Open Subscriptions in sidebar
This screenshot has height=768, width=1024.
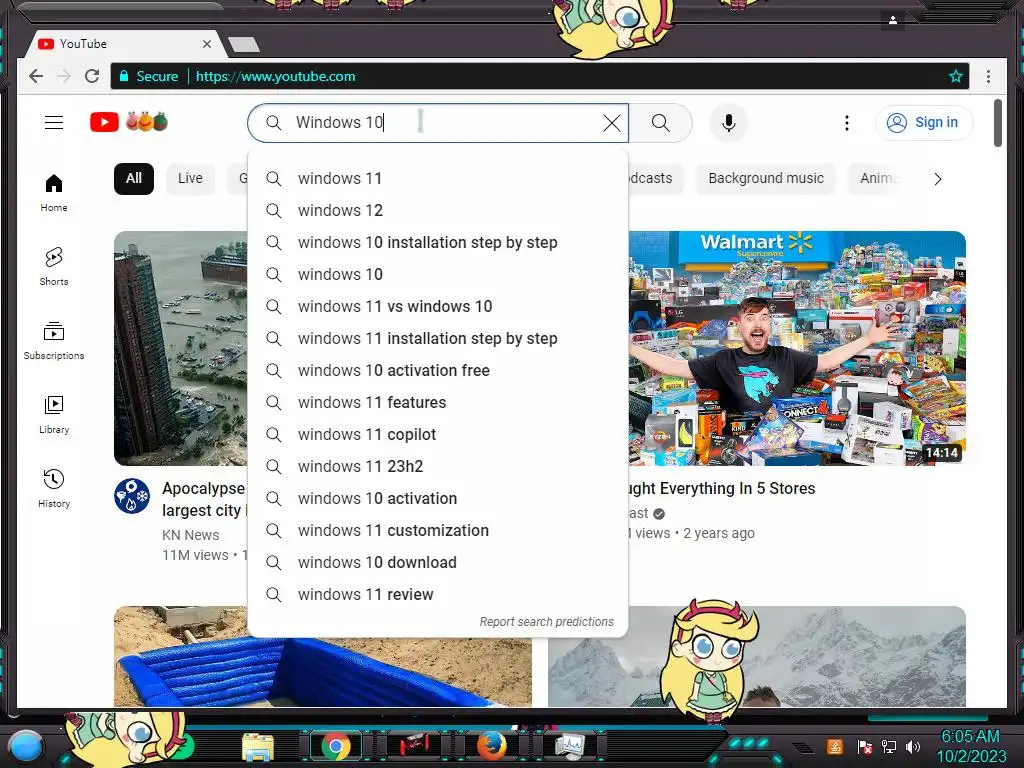click(54, 341)
